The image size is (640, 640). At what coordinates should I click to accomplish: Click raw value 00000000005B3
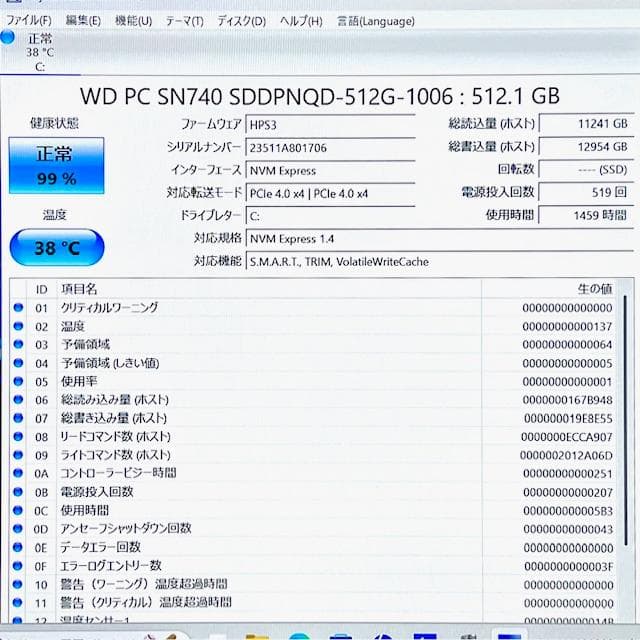(x=568, y=511)
